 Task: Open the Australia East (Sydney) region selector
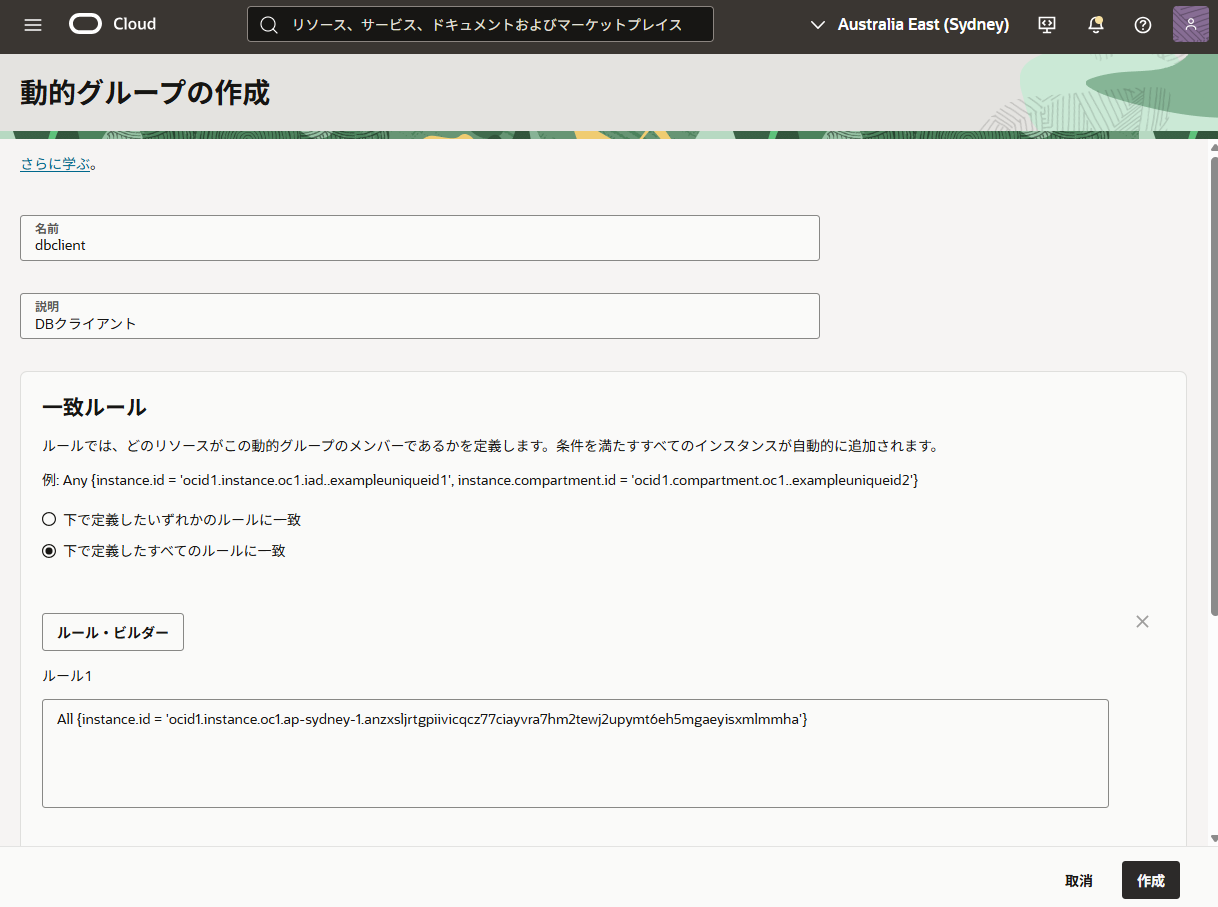922,24
